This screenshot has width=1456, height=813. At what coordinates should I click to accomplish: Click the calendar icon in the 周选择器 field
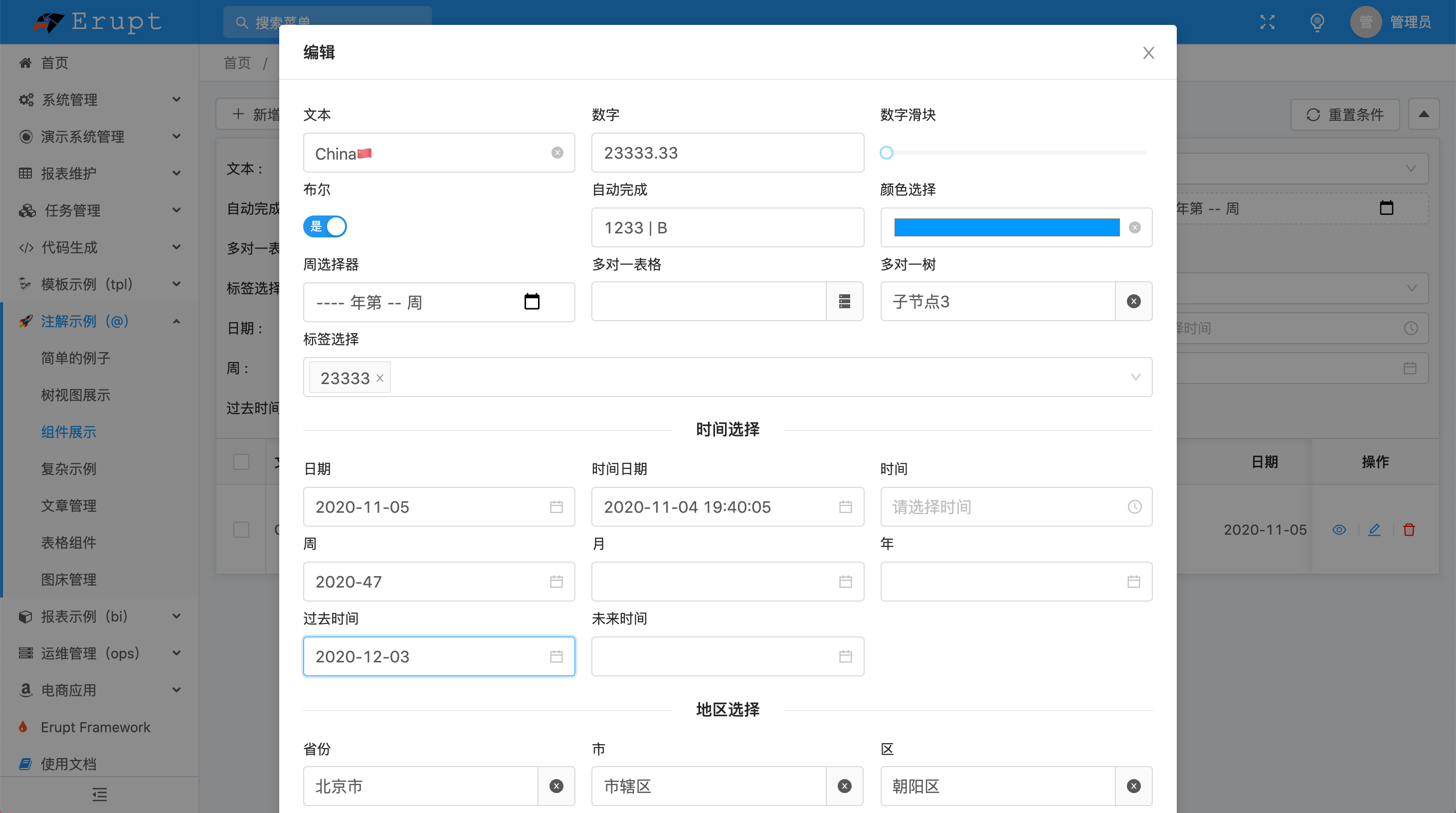click(532, 302)
